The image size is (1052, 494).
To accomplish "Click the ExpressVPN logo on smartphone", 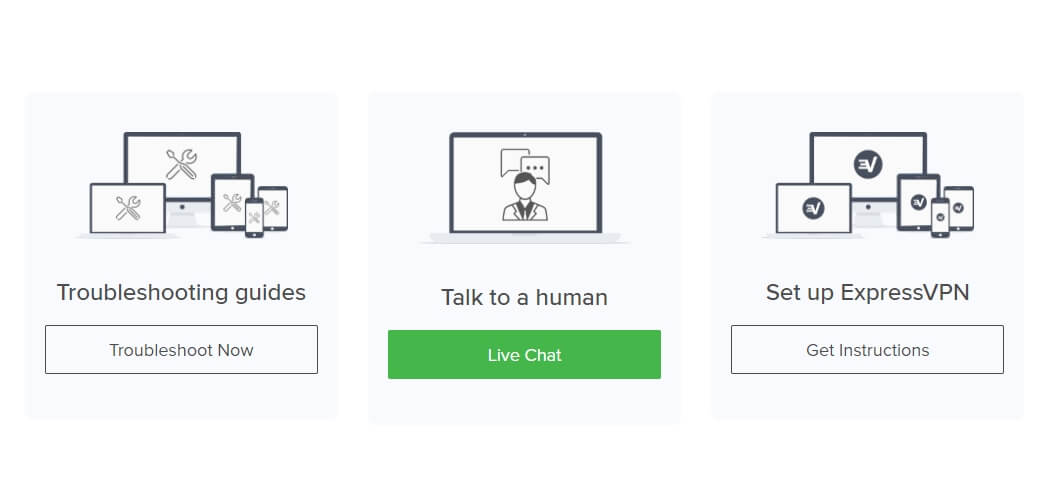I will point(940,217).
